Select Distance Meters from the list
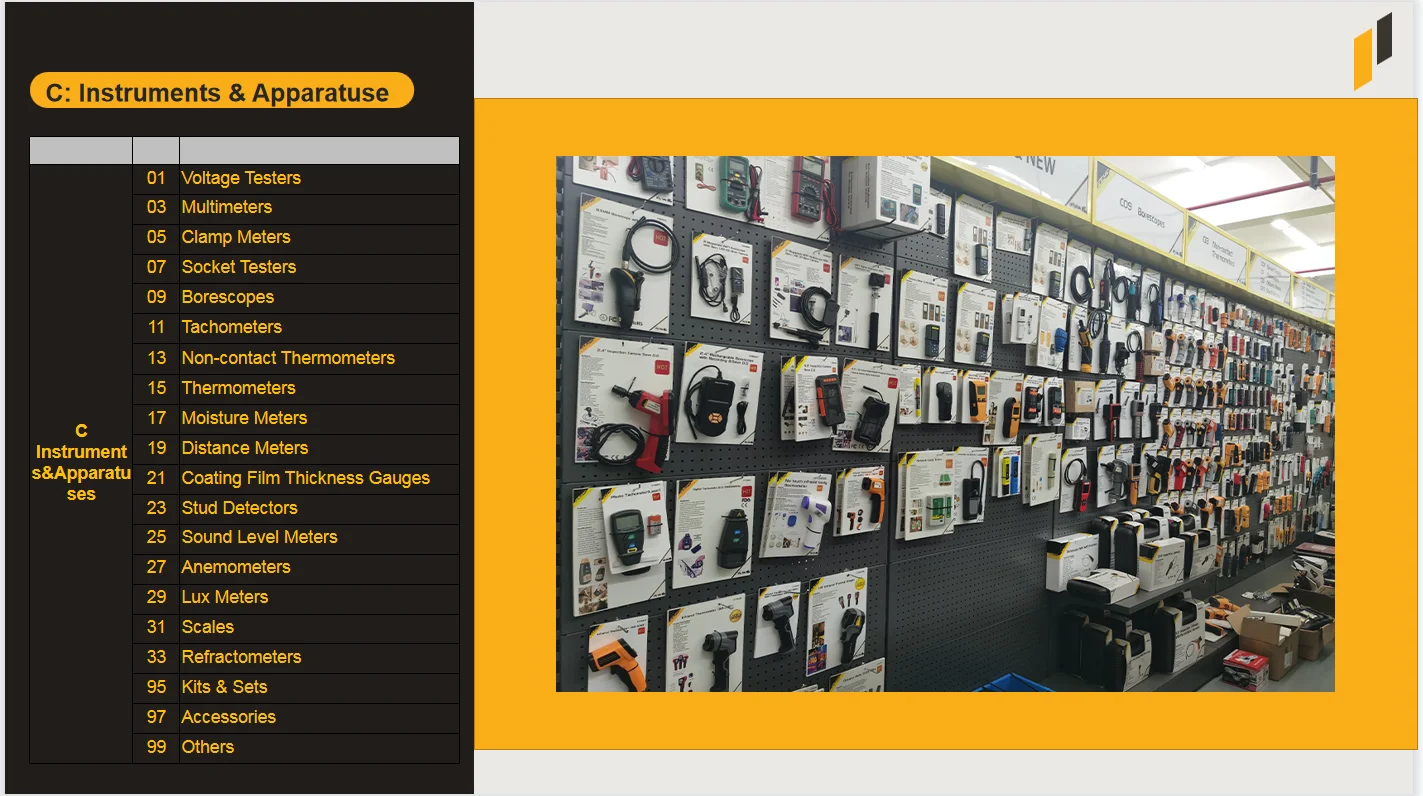The height and width of the screenshot is (796, 1423). pos(245,448)
